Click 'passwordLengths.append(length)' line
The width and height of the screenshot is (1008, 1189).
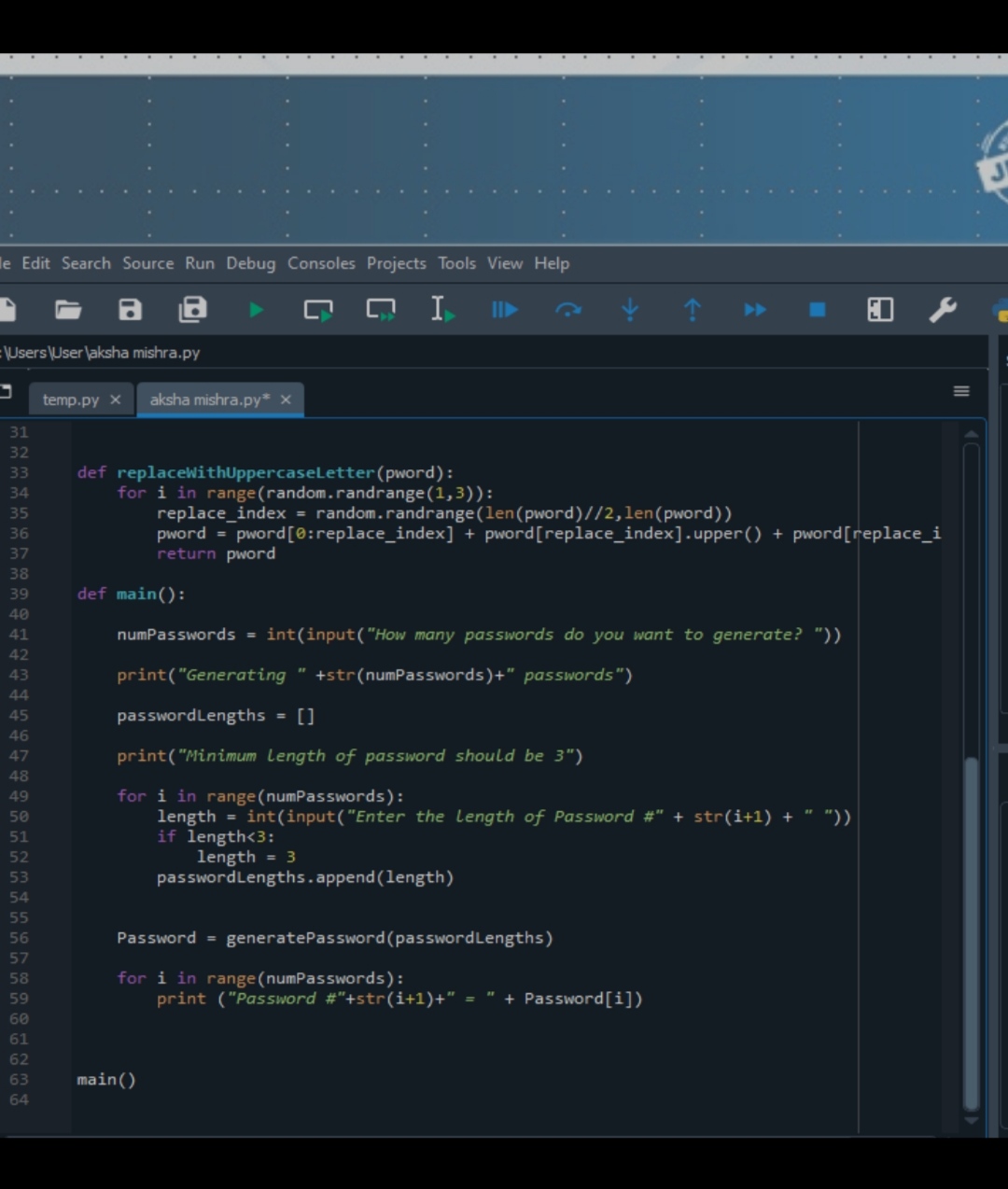tap(305, 877)
